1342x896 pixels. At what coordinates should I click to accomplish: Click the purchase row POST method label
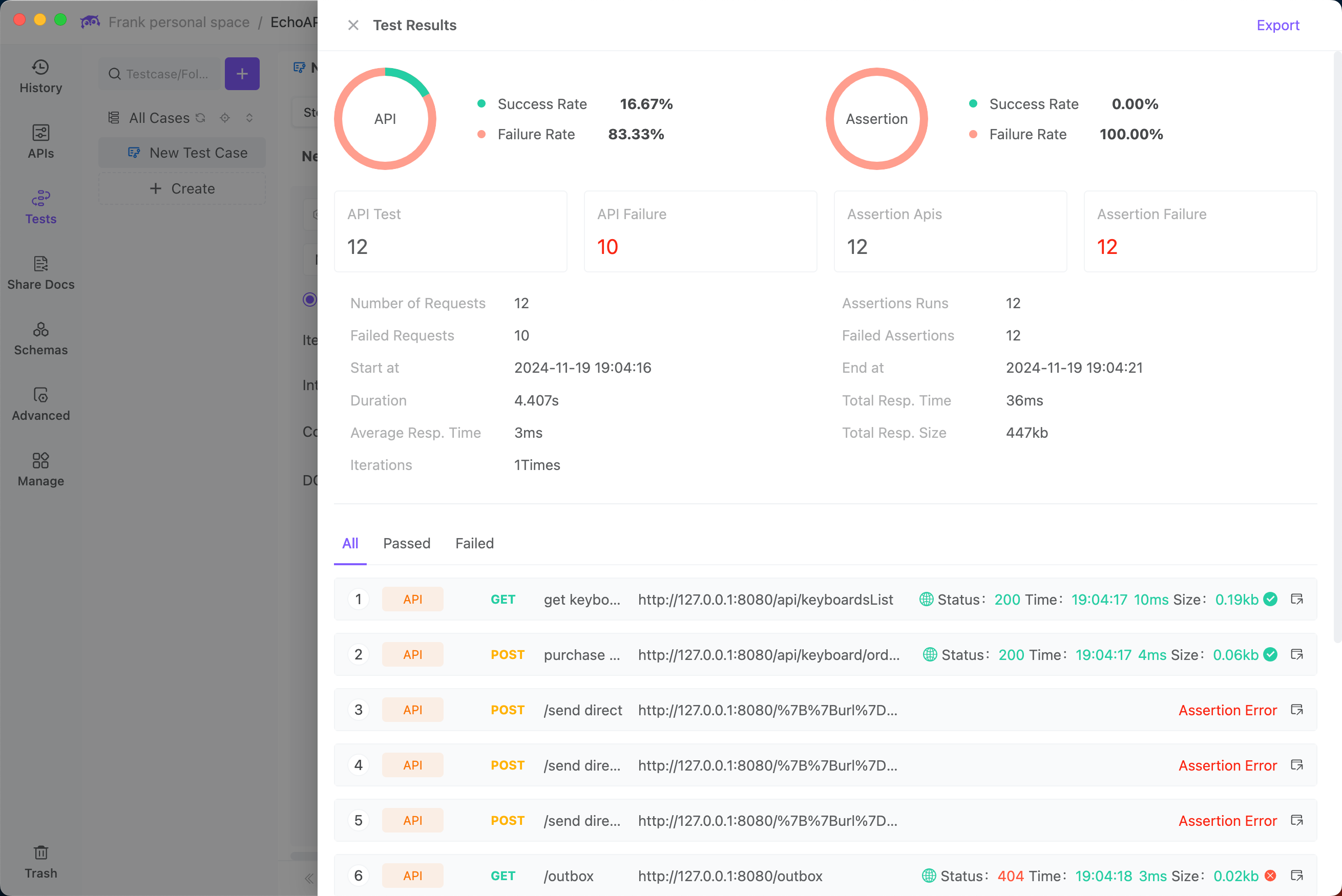point(507,655)
